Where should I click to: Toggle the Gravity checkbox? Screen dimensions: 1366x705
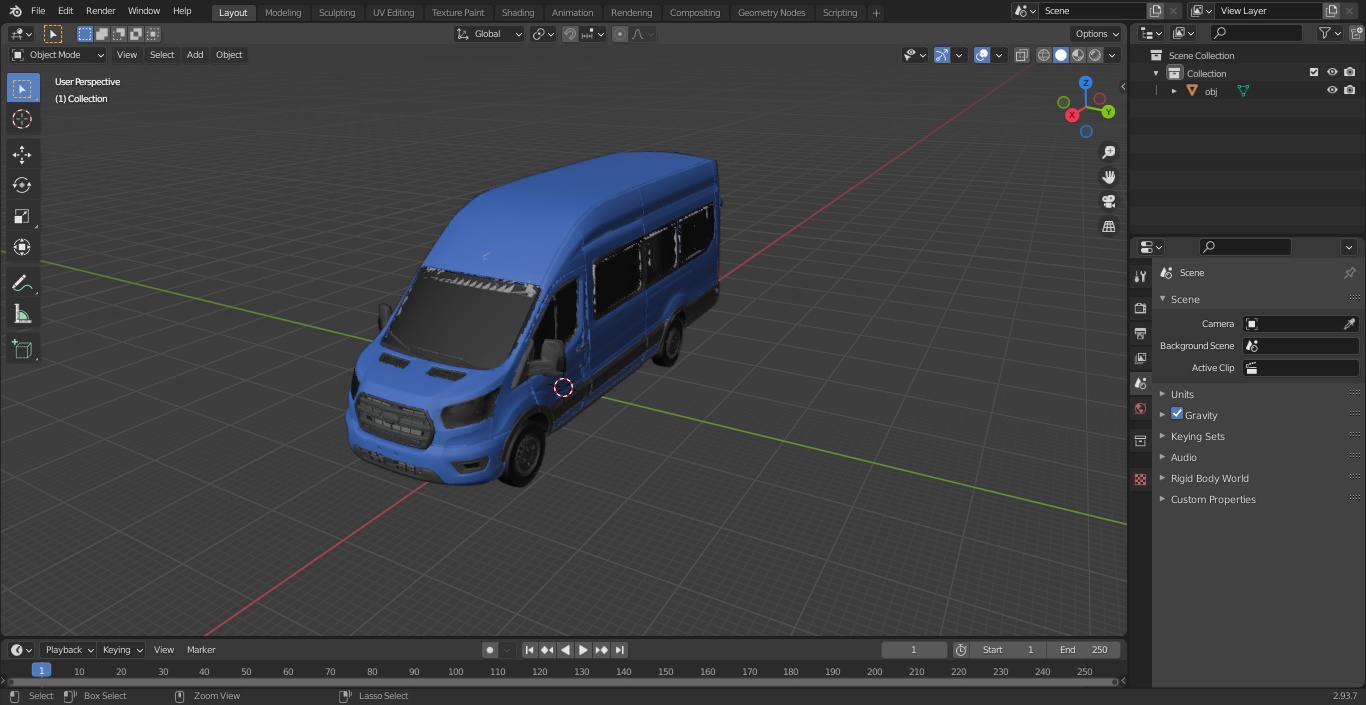click(1177, 414)
